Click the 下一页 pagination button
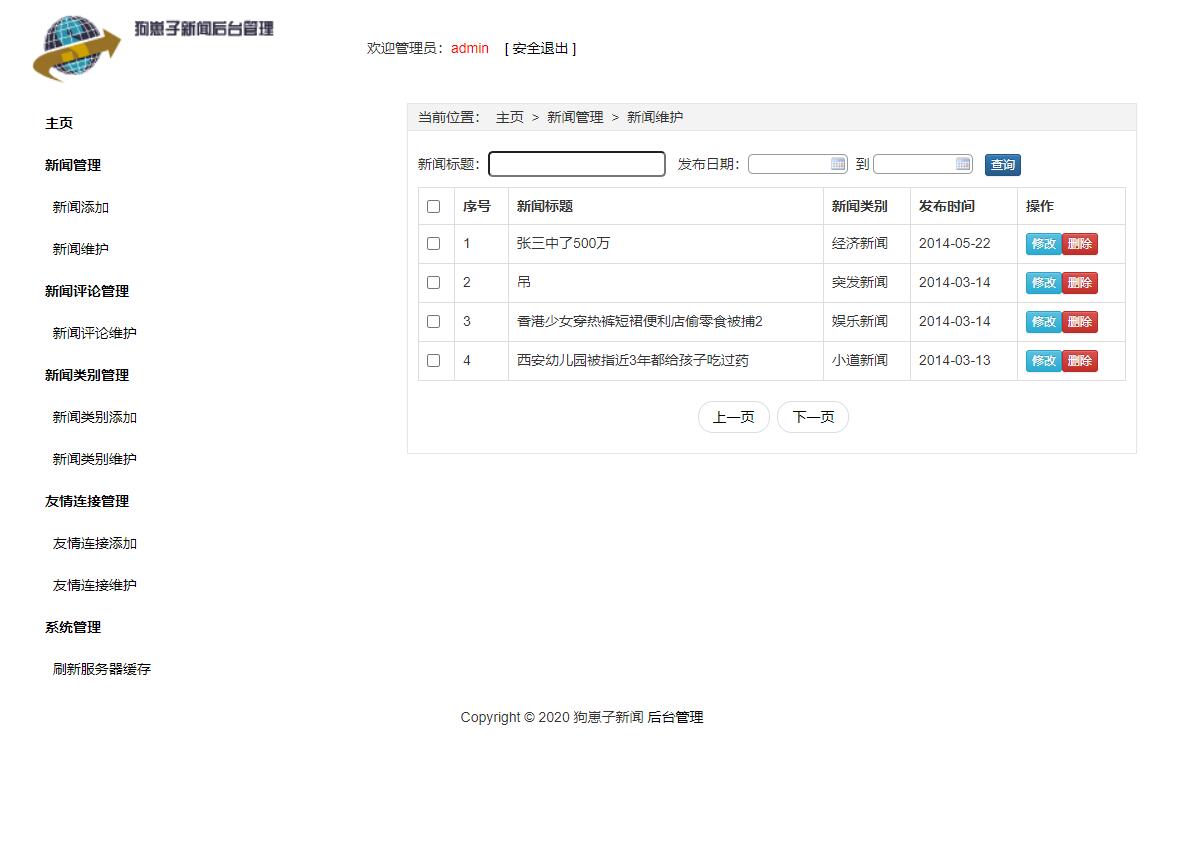 tap(813, 417)
